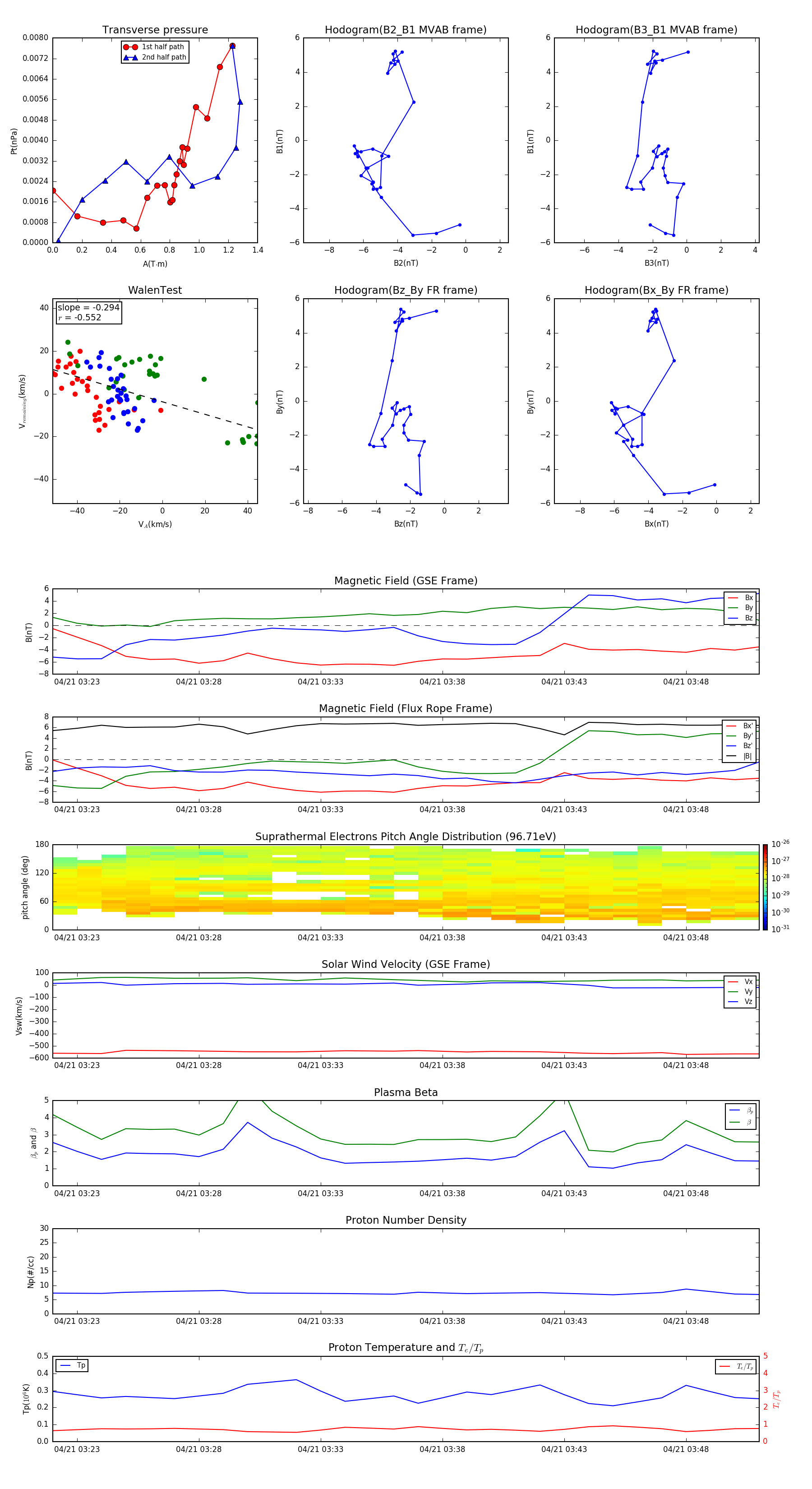
Task: Click the "Magnetic Field (GSE Frame)" title
Action: [406, 581]
